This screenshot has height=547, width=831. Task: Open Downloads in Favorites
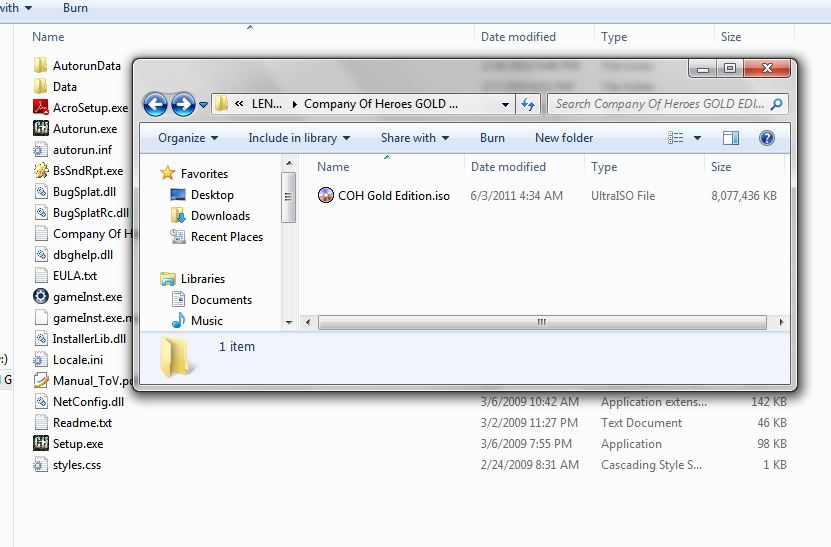pyautogui.click(x=210, y=216)
